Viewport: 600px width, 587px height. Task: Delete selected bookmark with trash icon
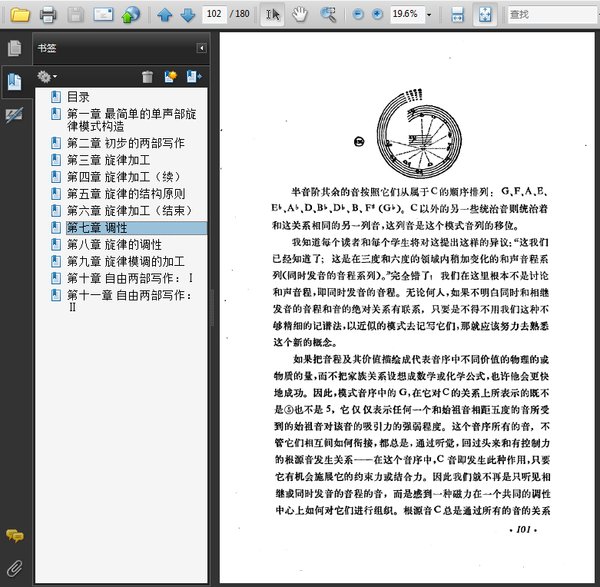(x=147, y=76)
